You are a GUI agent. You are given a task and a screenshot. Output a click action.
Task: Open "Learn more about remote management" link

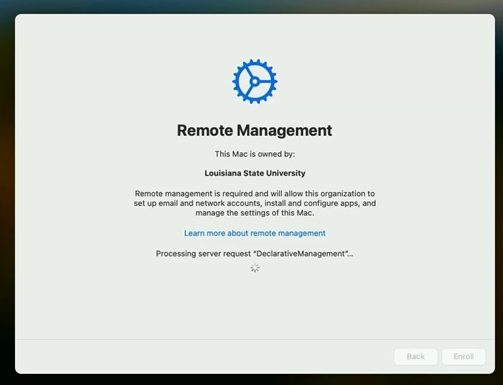(255, 233)
